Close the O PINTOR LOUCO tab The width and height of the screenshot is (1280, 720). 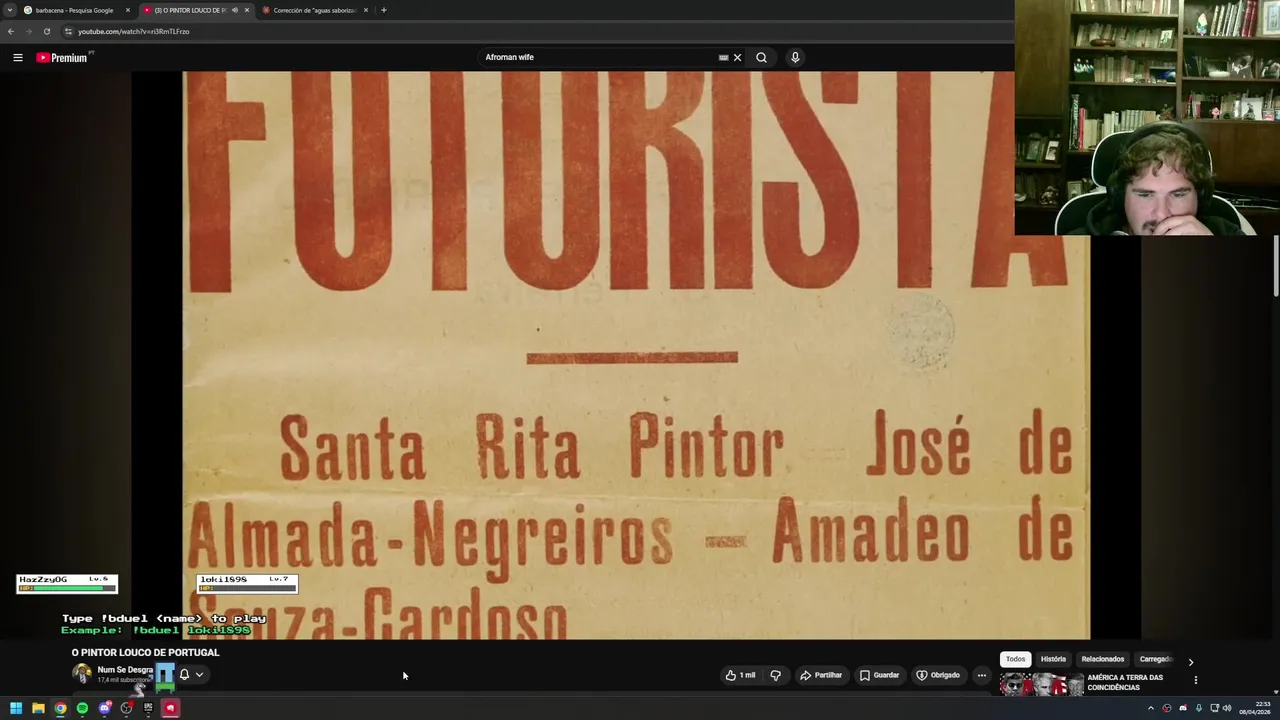[x=247, y=10]
